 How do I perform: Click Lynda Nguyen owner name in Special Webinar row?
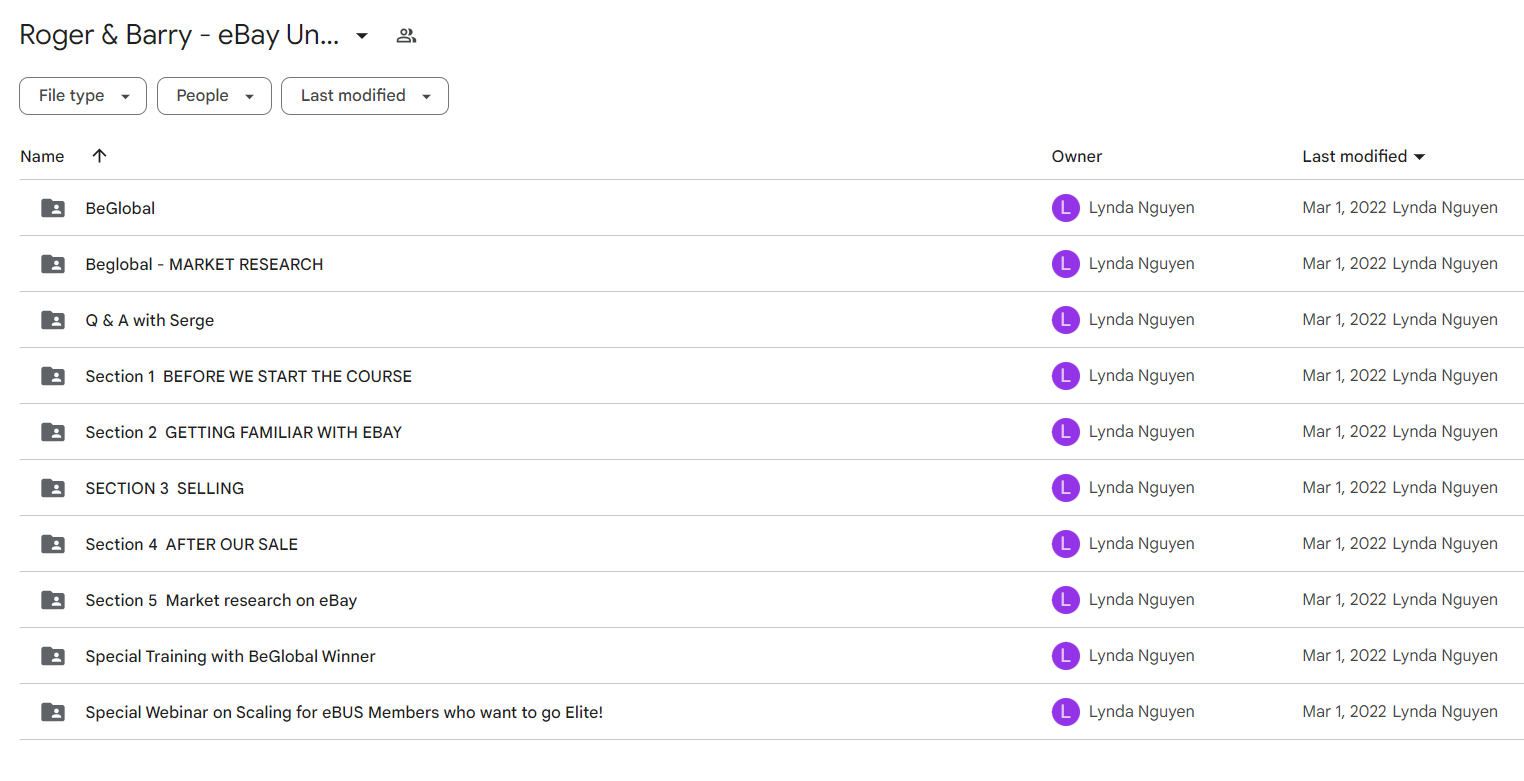pyautogui.click(x=1141, y=712)
